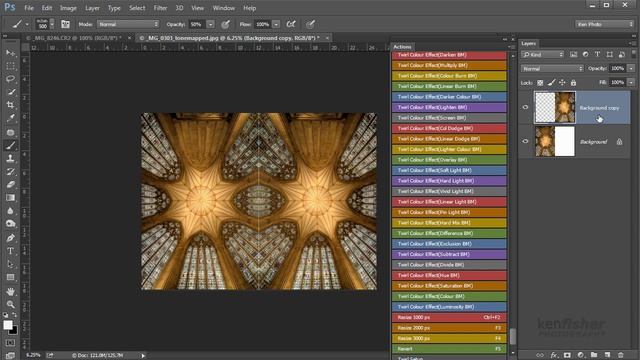Select the Rectangular Marquee tool
This screenshot has height=360, width=640.
11,66
